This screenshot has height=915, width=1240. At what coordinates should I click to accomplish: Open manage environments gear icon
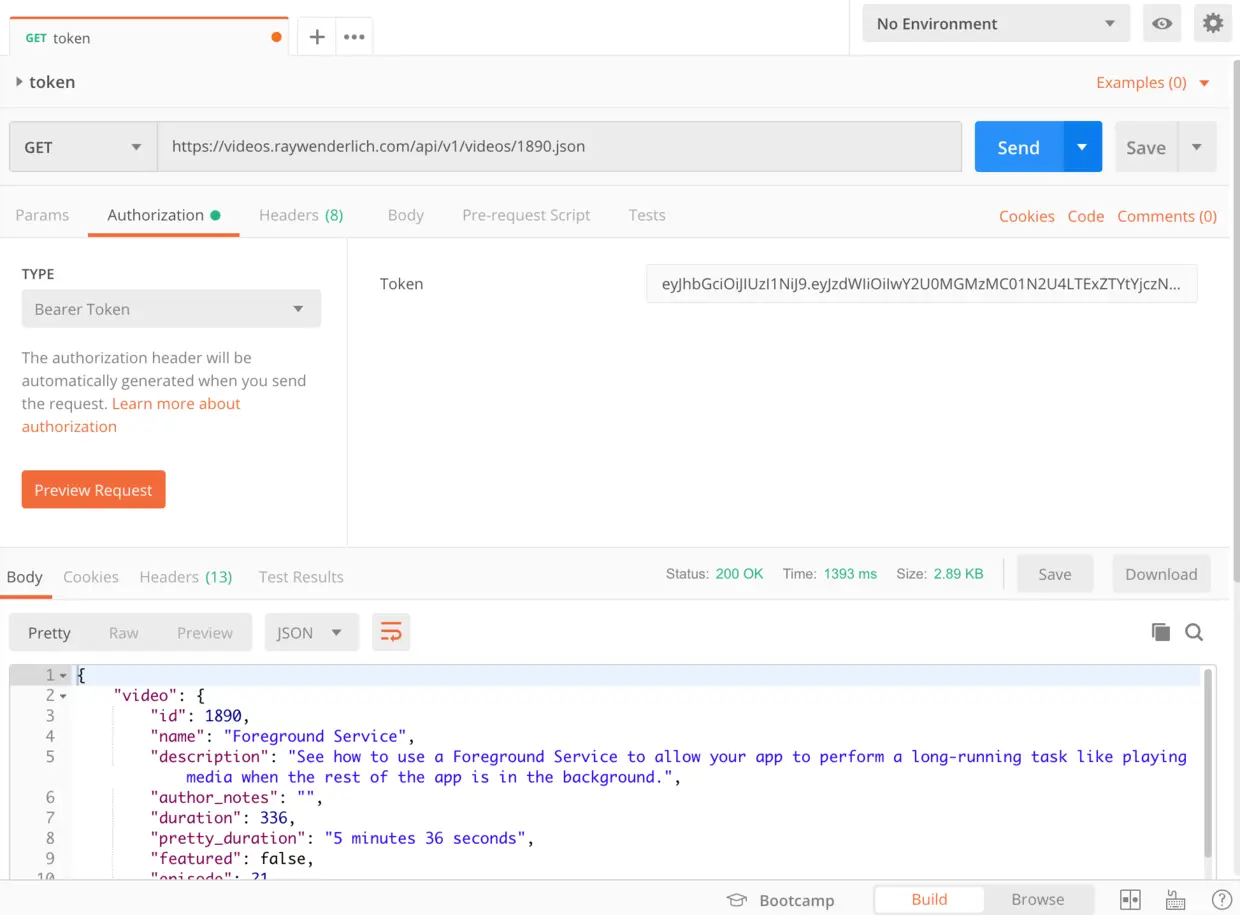[x=1213, y=23]
